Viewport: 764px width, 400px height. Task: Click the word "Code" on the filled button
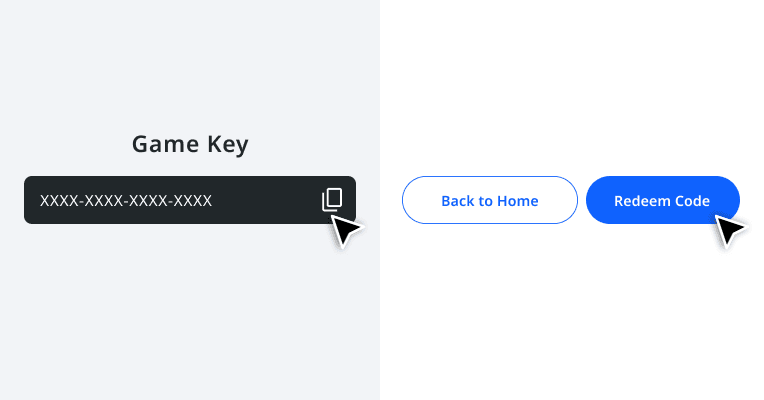click(x=690, y=201)
